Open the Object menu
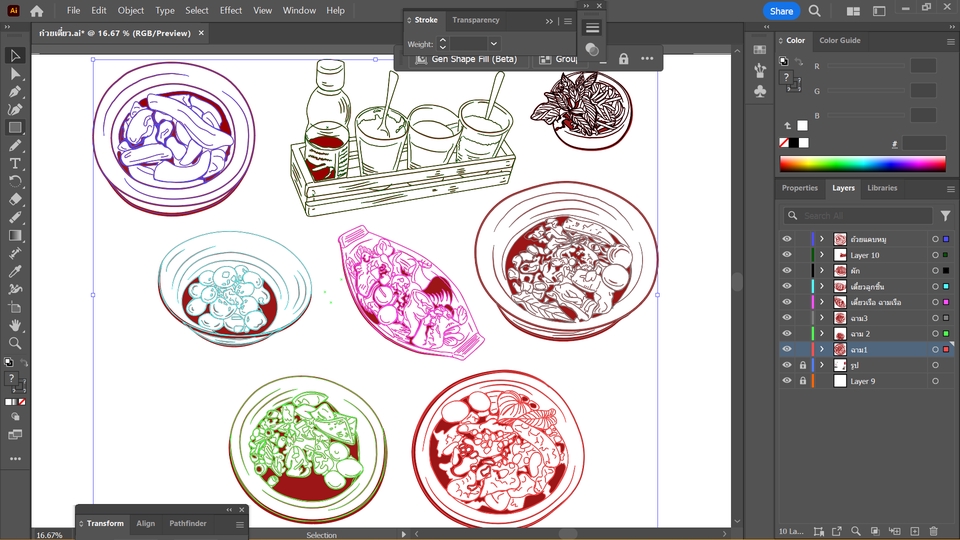Image resolution: width=960 pixels, height=540 pixels. [x=130, y=10]
